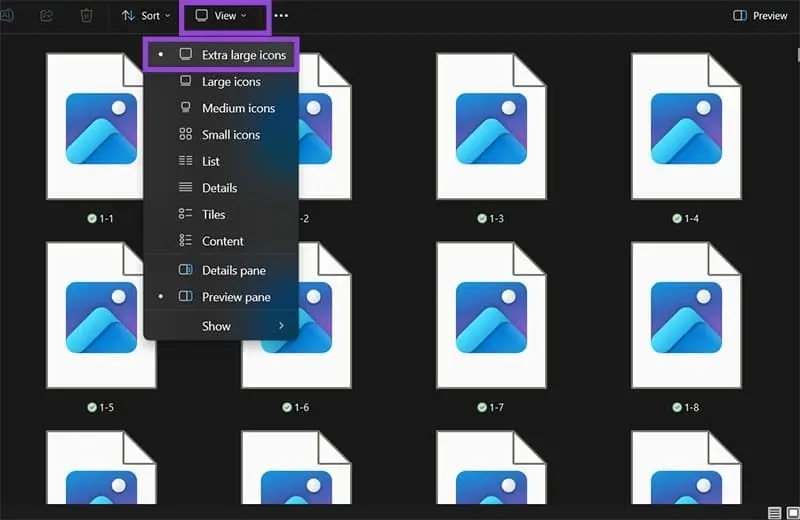The image size is (800, 520).
Task: Click the file name label 1-7
Action: [496, 407]
